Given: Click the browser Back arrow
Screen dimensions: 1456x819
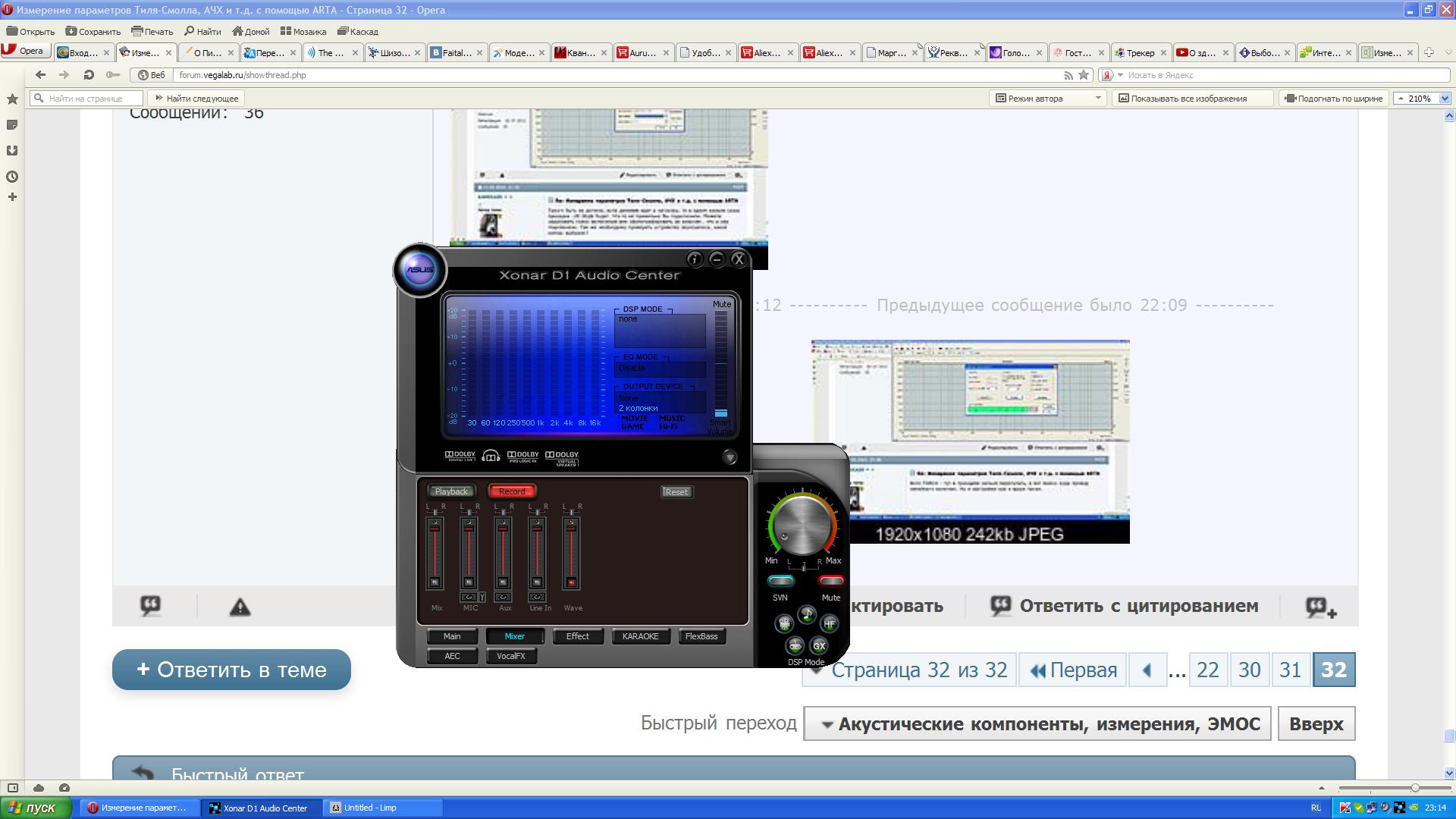Looking at the screenshot, I should pos(41,74).
